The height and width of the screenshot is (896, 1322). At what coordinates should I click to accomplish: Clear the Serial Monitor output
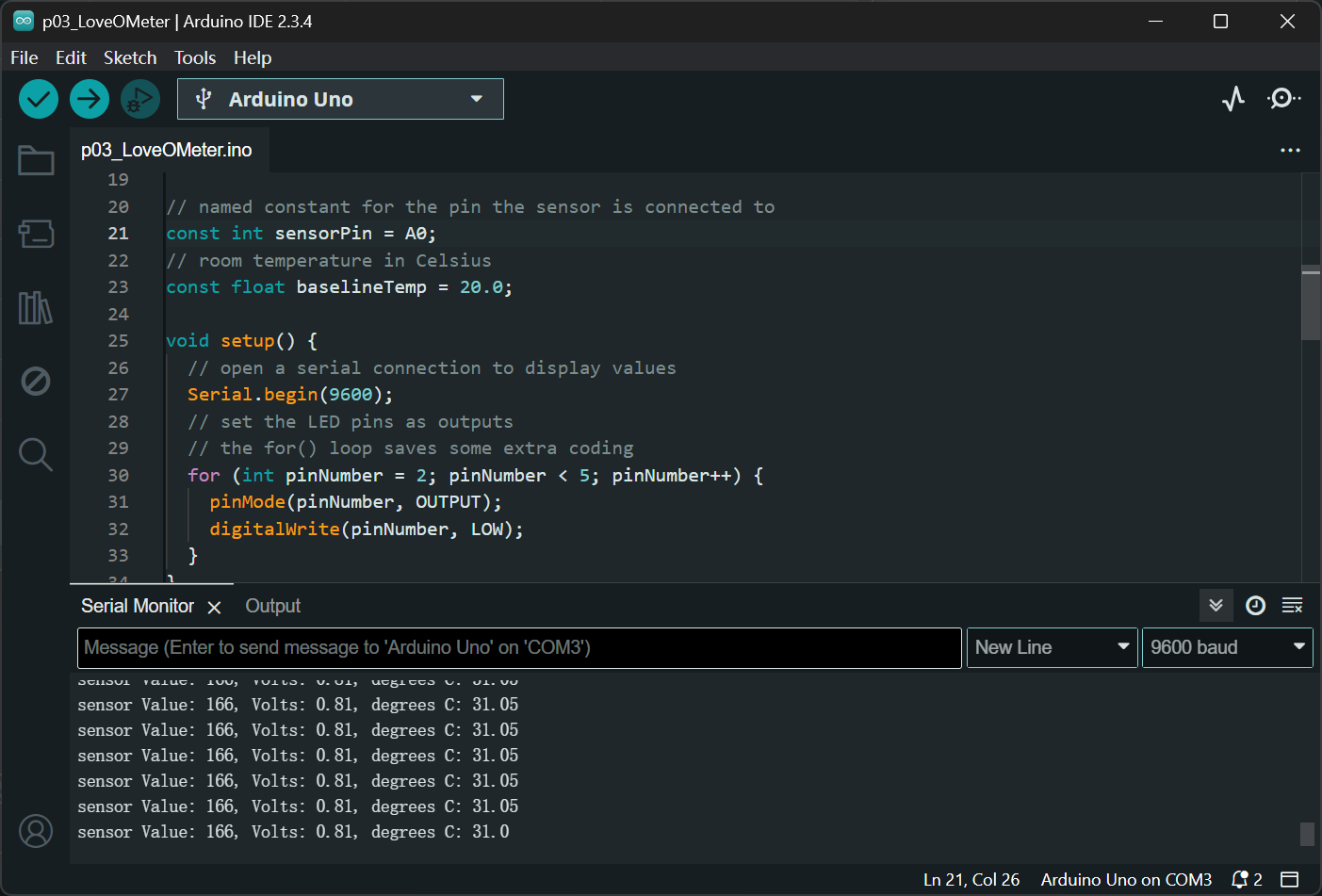[1292, 606]
